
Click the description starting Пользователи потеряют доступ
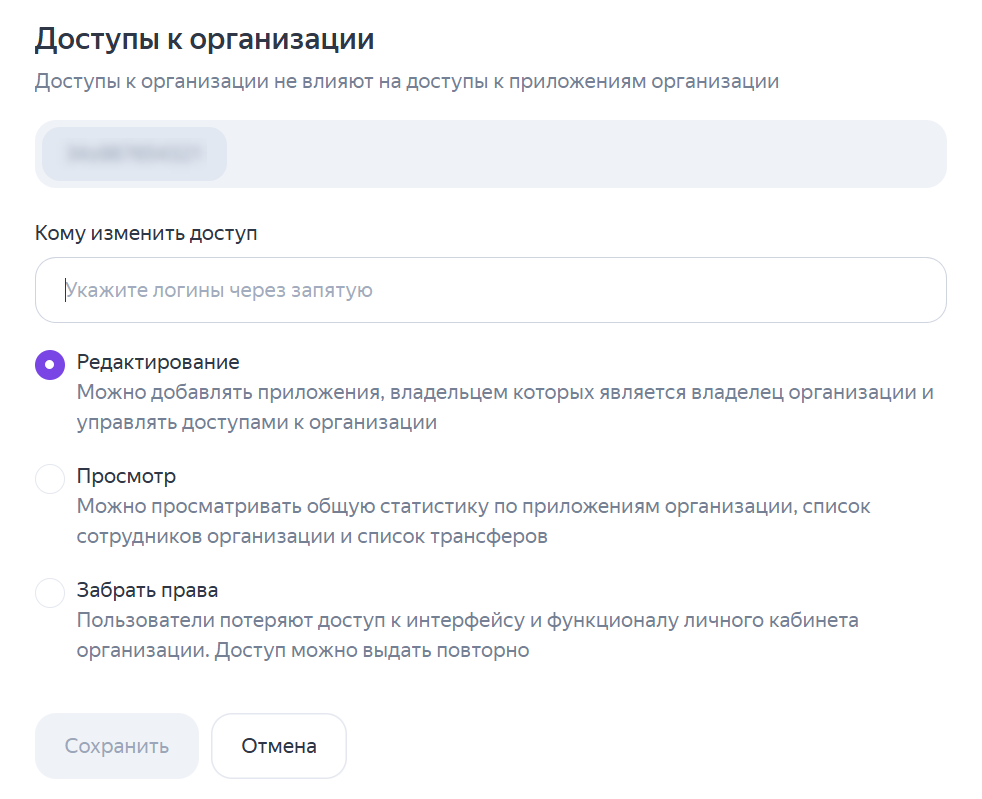coord(468,620)
